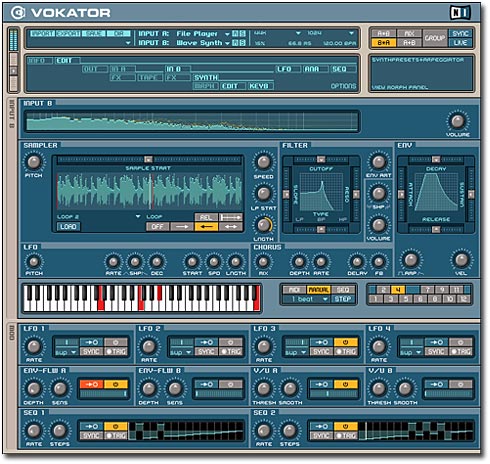Select slot 4 in the number grid
The width and height of the screenshot is (490, 464).
pyautogui.click(x=398, y=290)
